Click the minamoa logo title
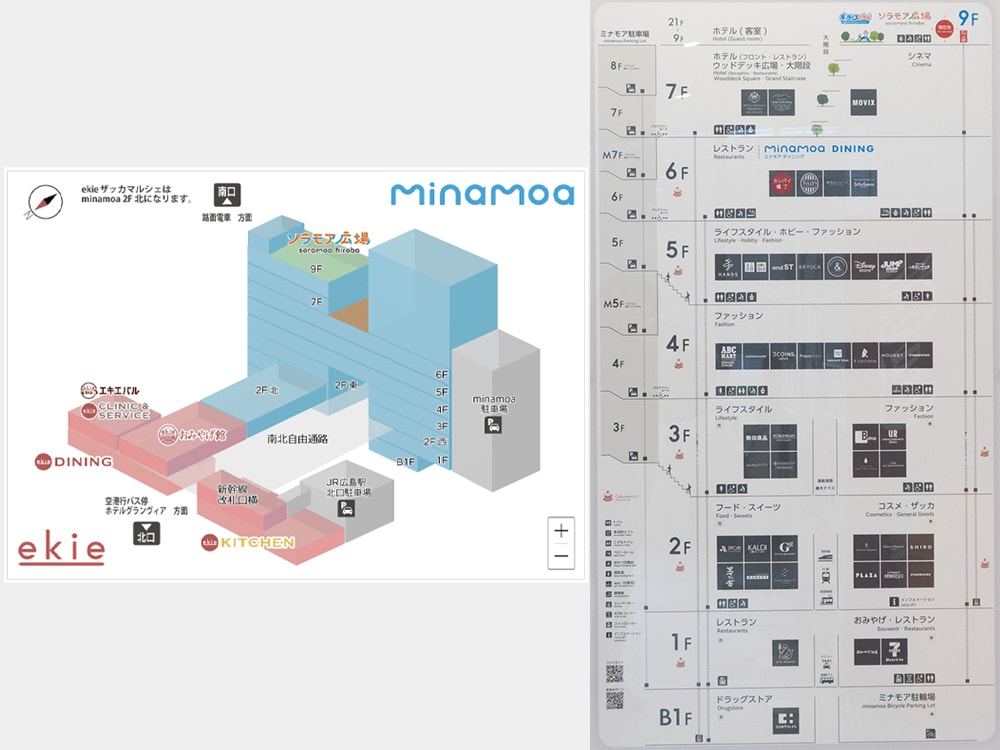This screenshot has height=750, width=1000. [482, 194]
